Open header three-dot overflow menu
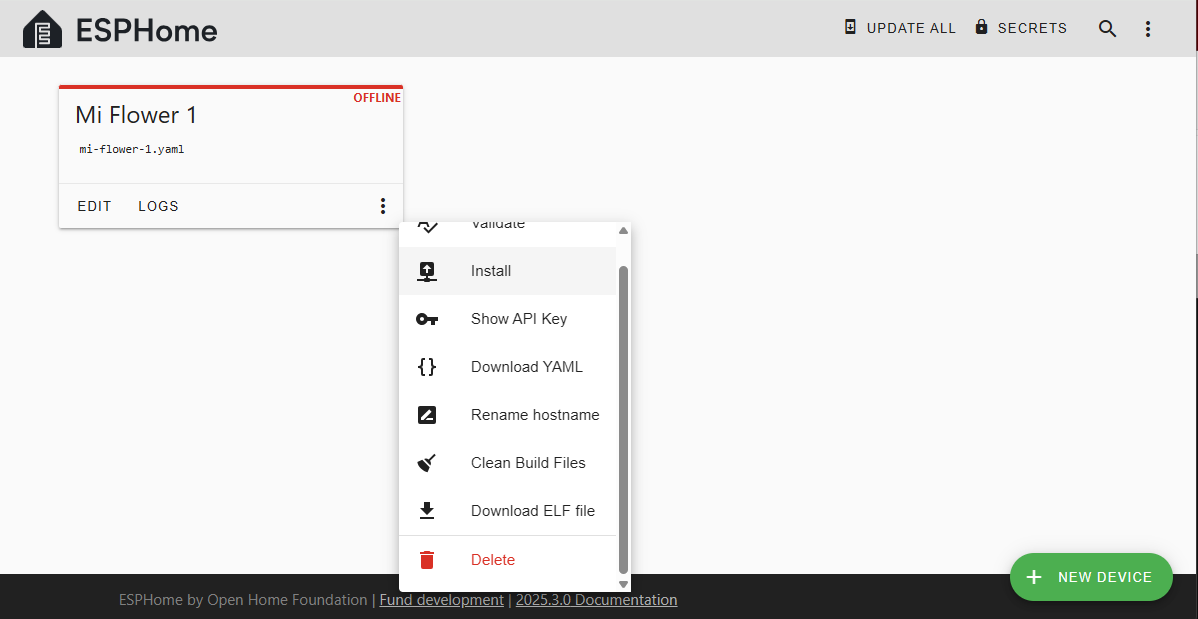This screenshot has width=1198, height=619. pos(1148,29)
